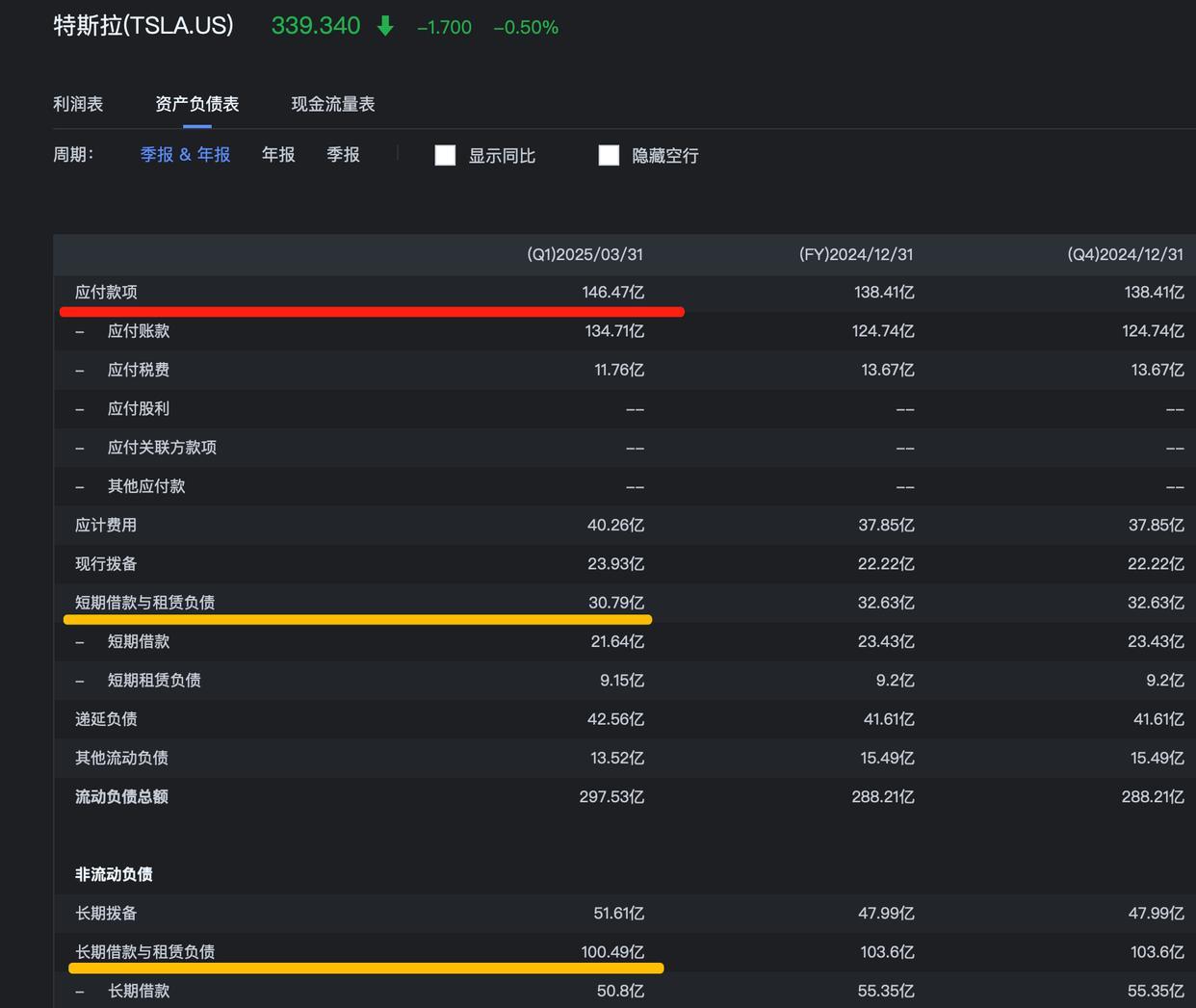Select the 资产负债表 tab
Viewport: 1196px width, 1008px height.
(x=197, y=104)
